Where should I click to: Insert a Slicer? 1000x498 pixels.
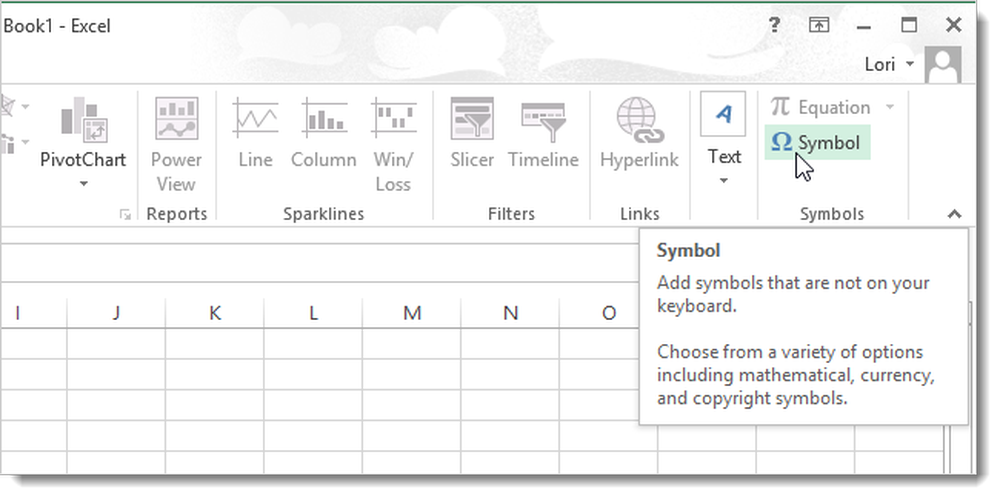[x=472, y=135]
